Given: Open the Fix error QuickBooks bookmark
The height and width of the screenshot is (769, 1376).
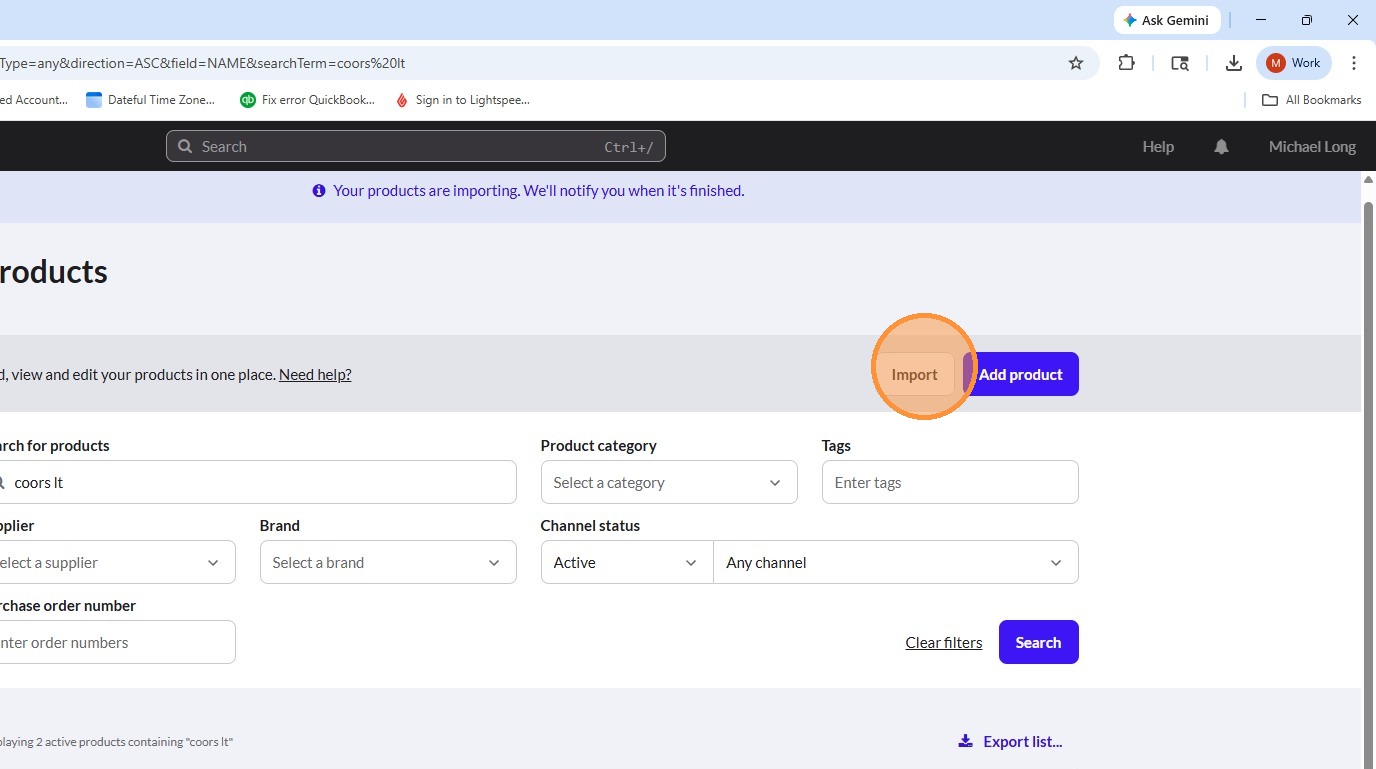Looking at the screenshot, I should point(308,100).
